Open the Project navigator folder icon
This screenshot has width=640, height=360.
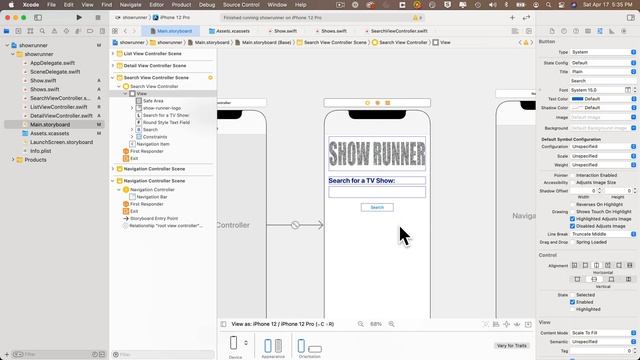click(7, 31)
